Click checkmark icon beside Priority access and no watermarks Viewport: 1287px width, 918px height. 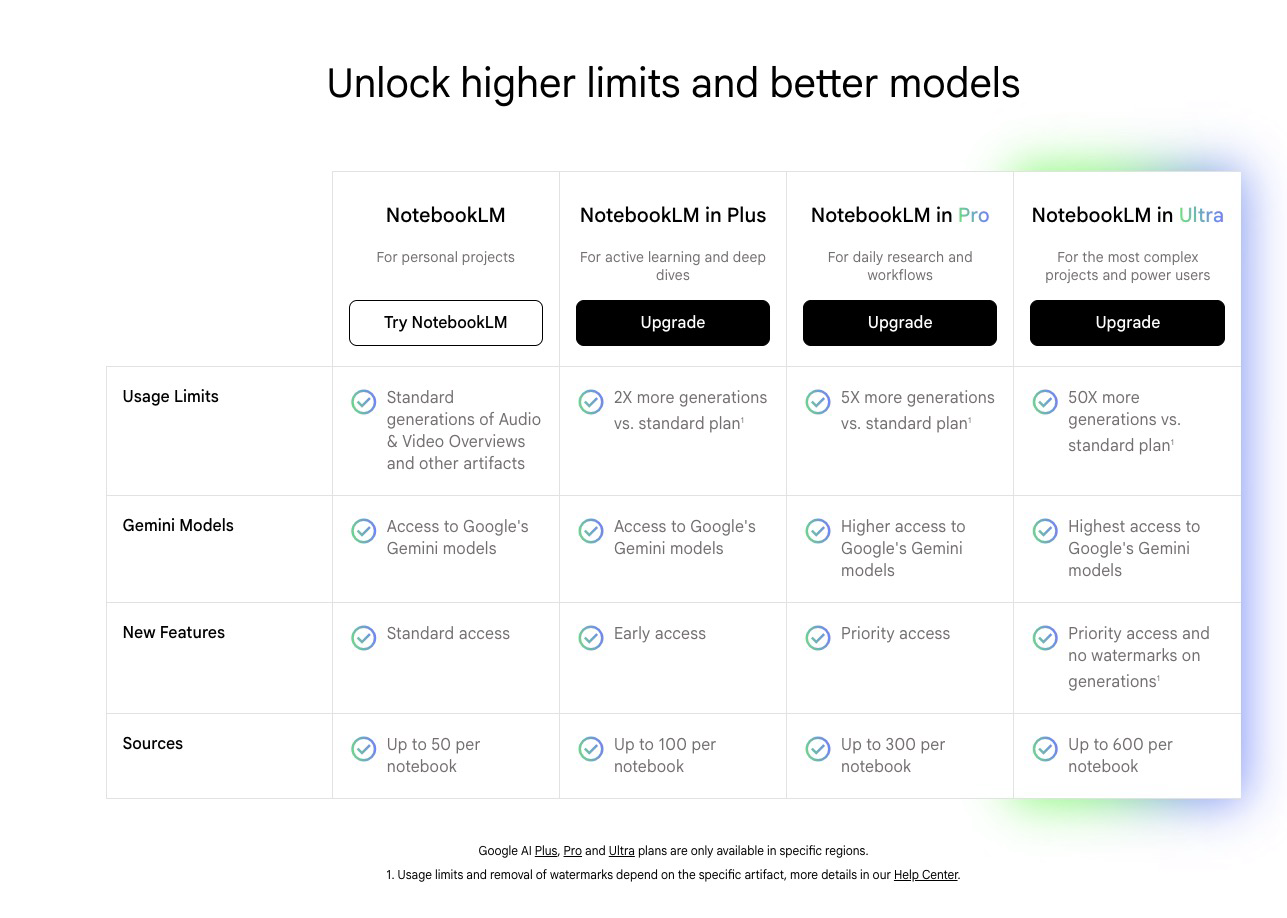pos(1045,638)
